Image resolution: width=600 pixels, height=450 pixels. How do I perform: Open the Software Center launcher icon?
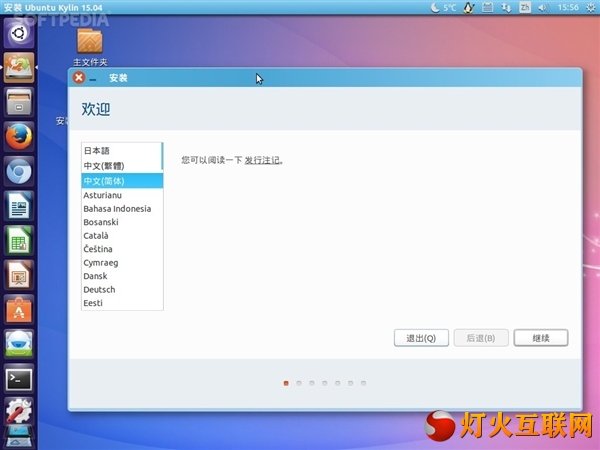coord(19,310)
